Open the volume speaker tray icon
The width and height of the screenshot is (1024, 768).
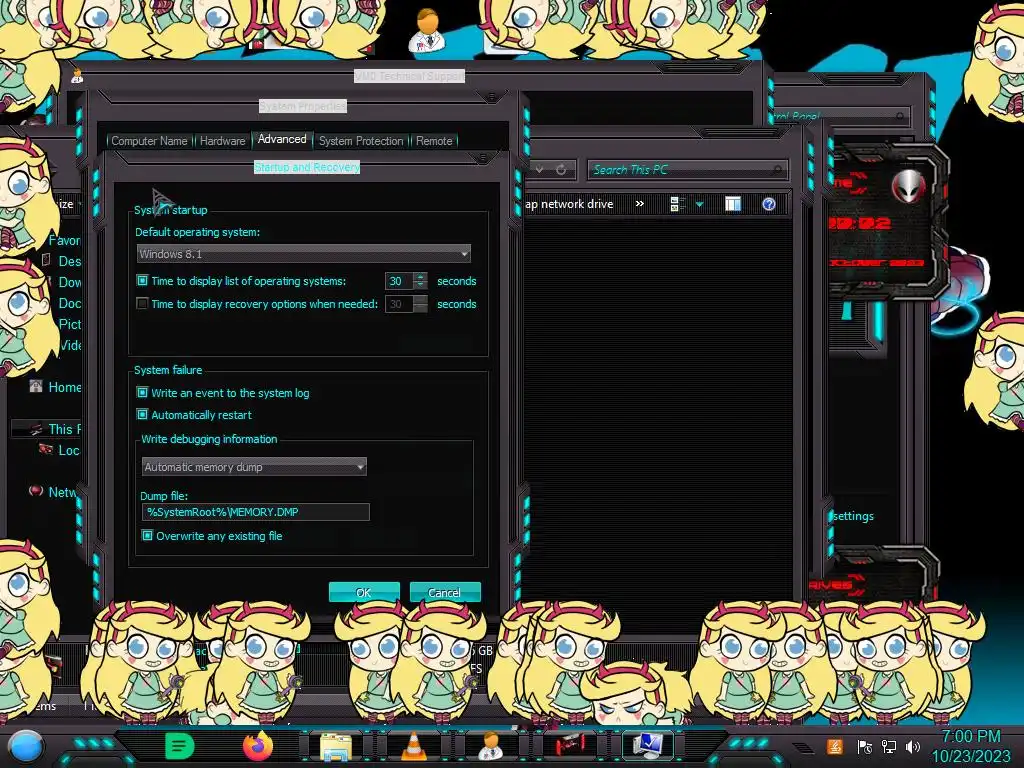[x=912, y=747]
